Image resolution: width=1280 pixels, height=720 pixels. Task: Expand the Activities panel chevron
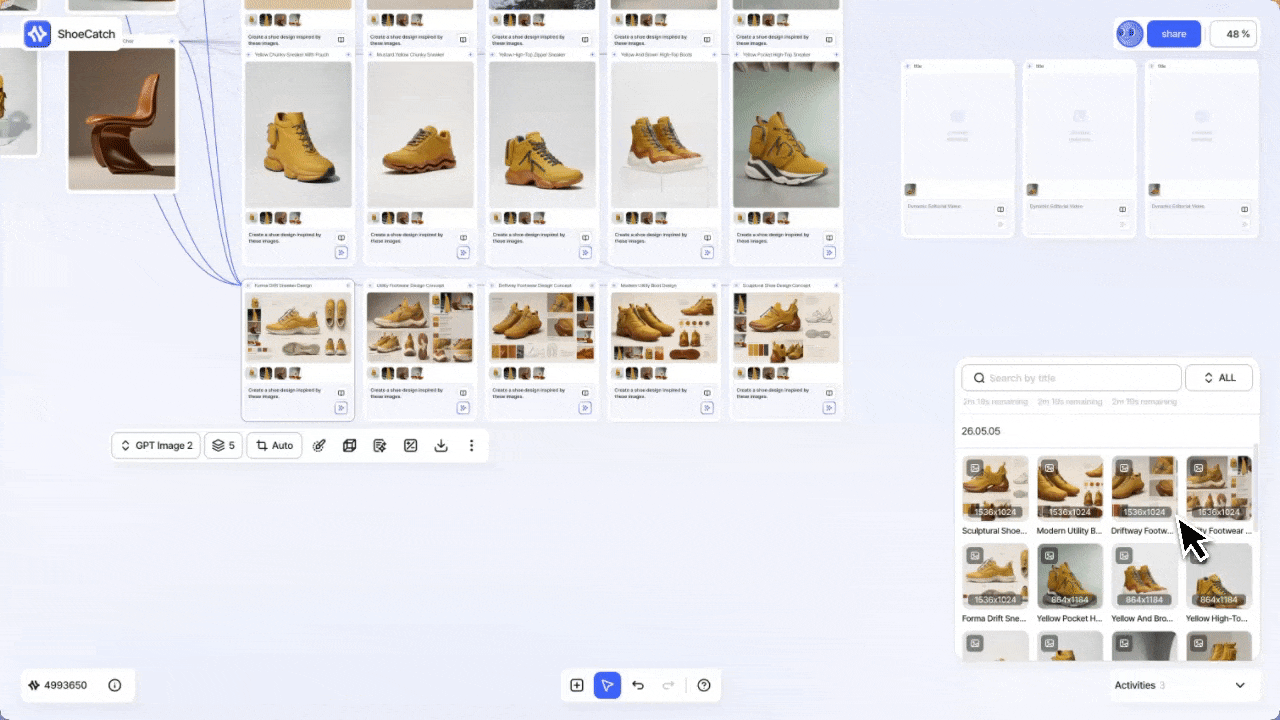coord(1240,685)
